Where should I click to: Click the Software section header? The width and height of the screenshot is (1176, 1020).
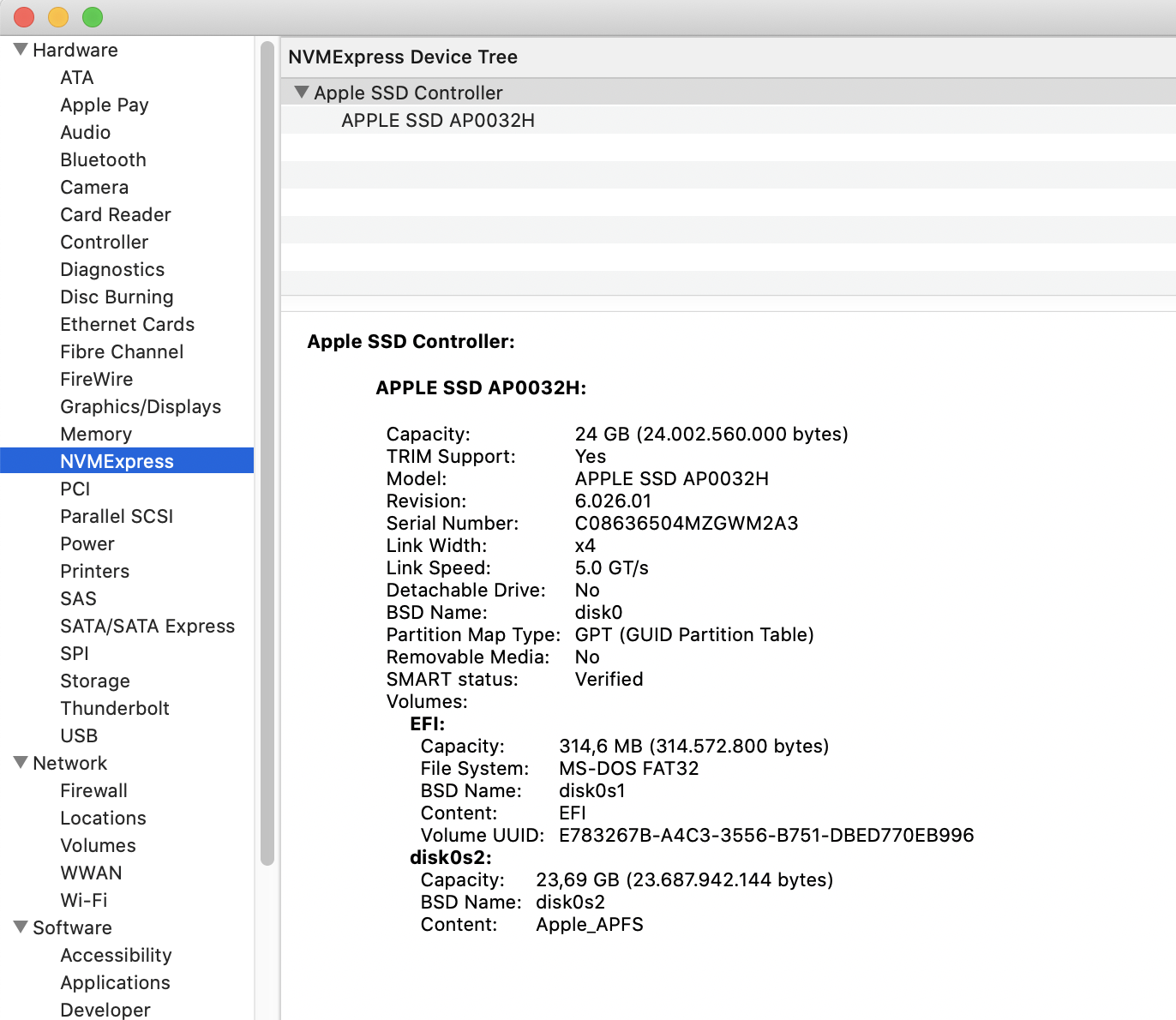(x=72, y=927)
